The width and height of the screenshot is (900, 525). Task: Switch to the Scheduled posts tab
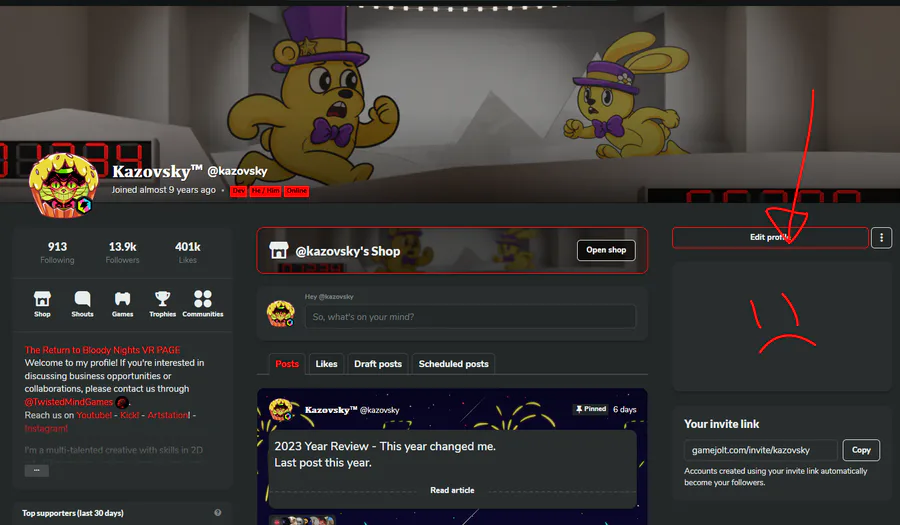pos(453,364)
